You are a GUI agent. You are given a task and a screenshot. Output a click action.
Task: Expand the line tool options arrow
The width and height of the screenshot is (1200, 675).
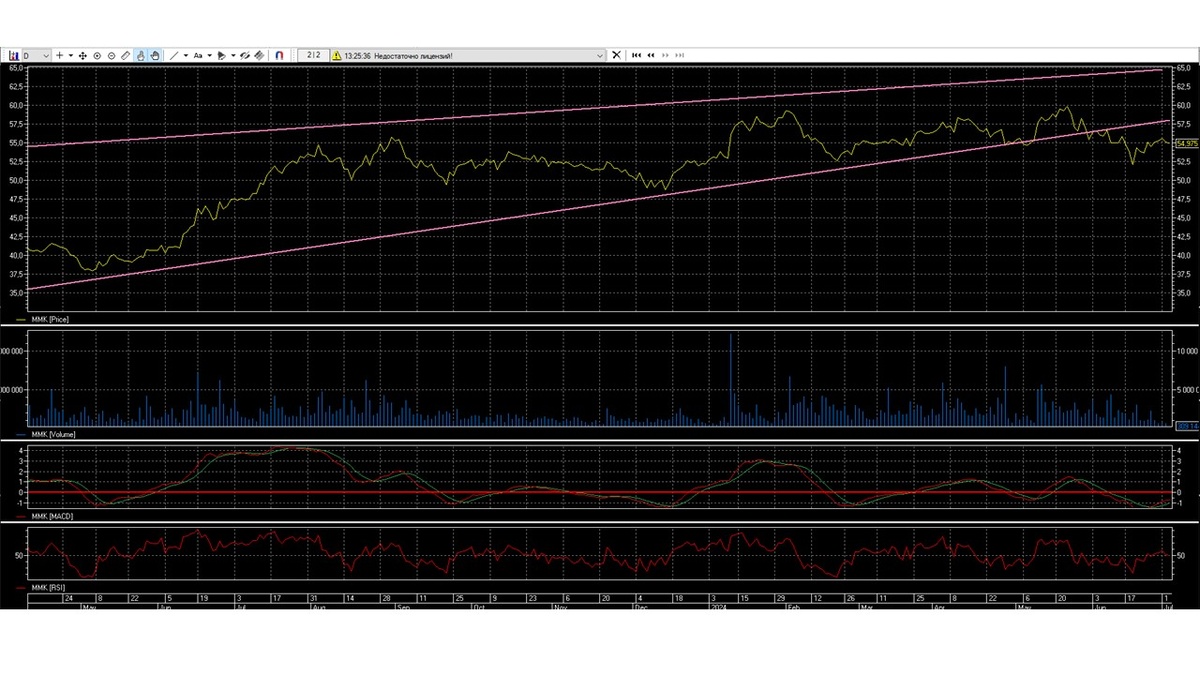186,56
